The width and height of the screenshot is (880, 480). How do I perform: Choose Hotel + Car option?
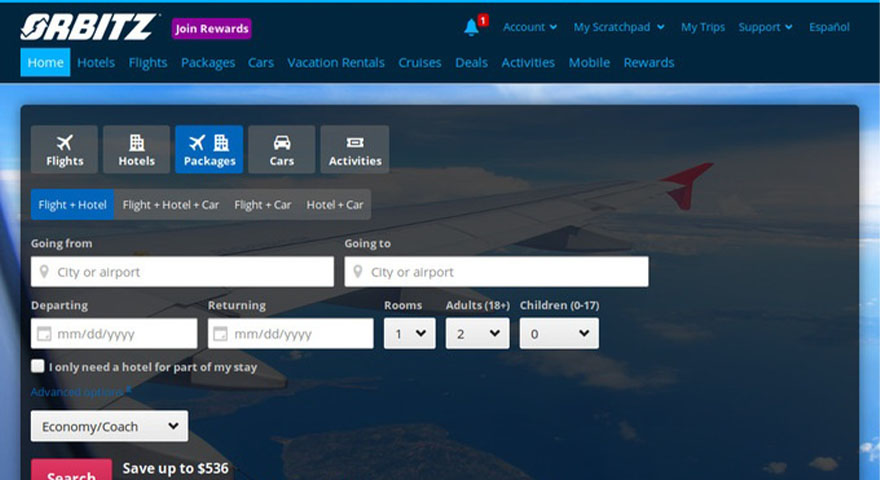coord(334,205)
